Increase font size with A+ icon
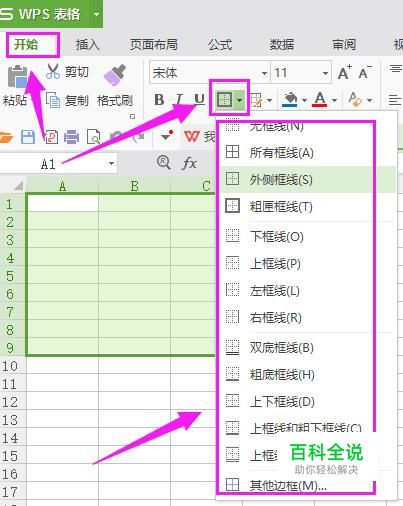This screenshot has width=403, height=506. (x=344, y=72)
